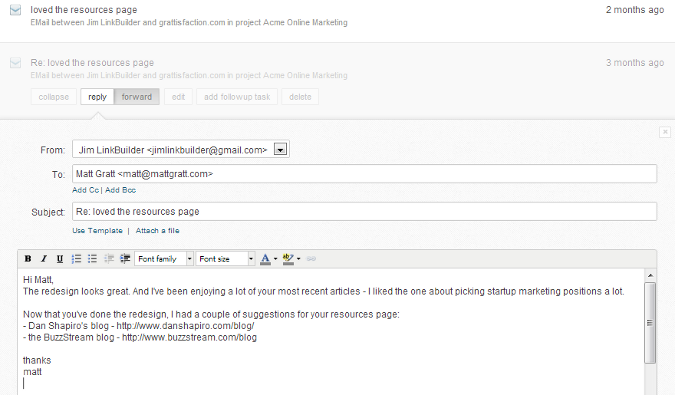Apply underline formatting
This screenshot has height=395, width=675.
click(59, 259)
